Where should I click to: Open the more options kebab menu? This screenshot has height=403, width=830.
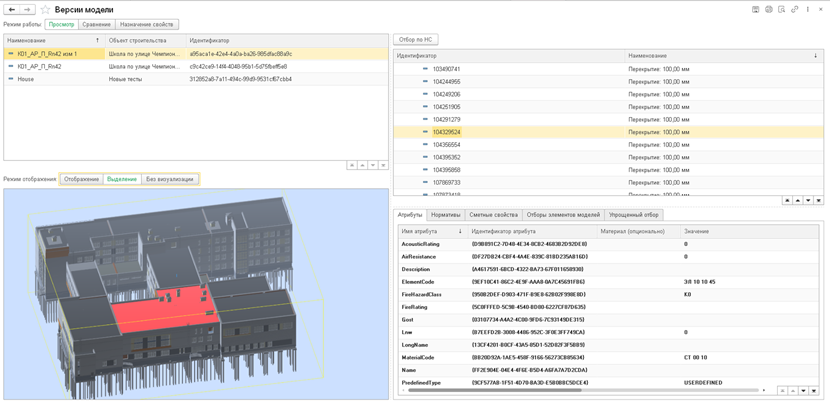click(808, 9)
